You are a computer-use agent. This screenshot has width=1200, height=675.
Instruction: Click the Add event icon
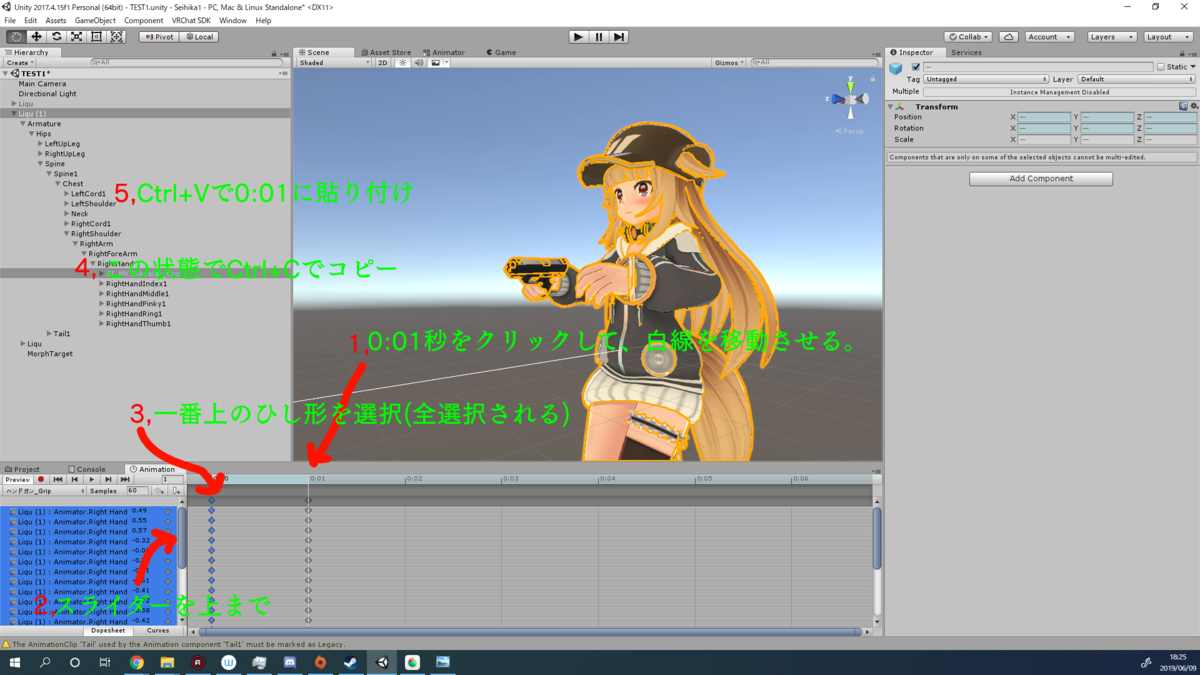click(176, 491)
